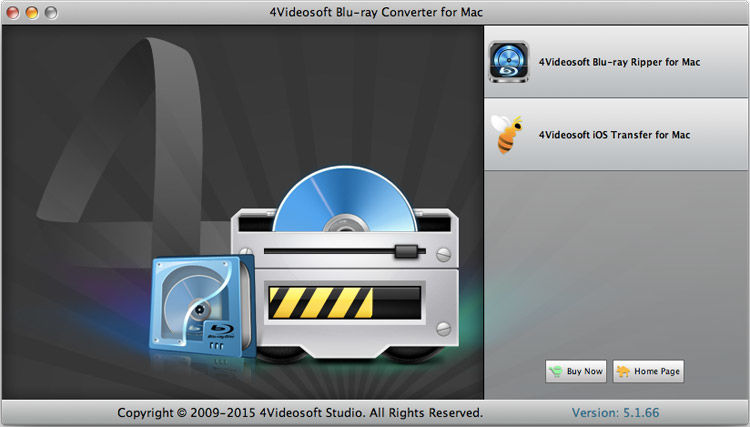Click the iOS Transfer bee icon
This screenshot has width=750, height=427.
(506, 134)
